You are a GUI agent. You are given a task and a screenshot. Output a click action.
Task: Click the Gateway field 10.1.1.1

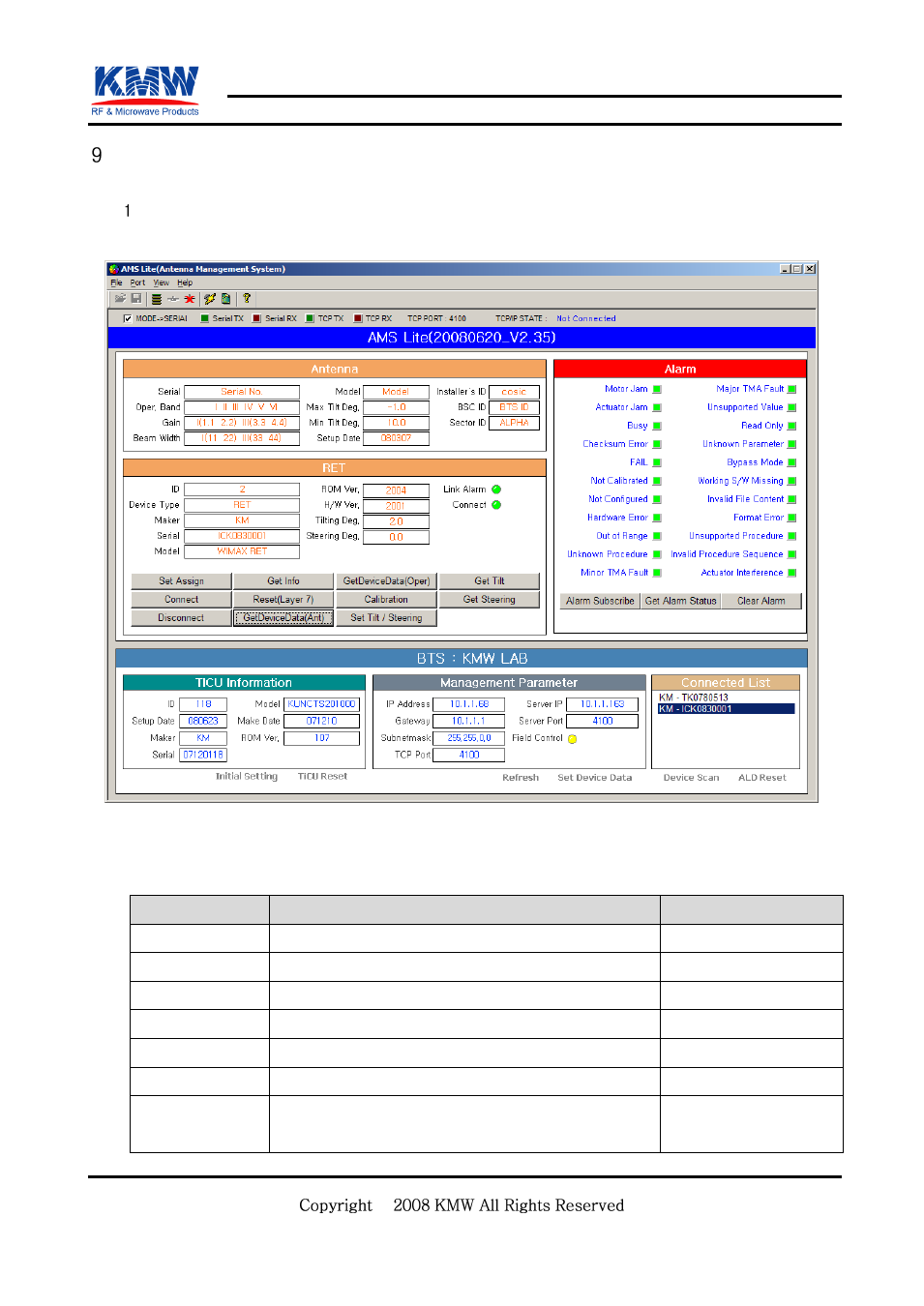click(x=469, y=721)
